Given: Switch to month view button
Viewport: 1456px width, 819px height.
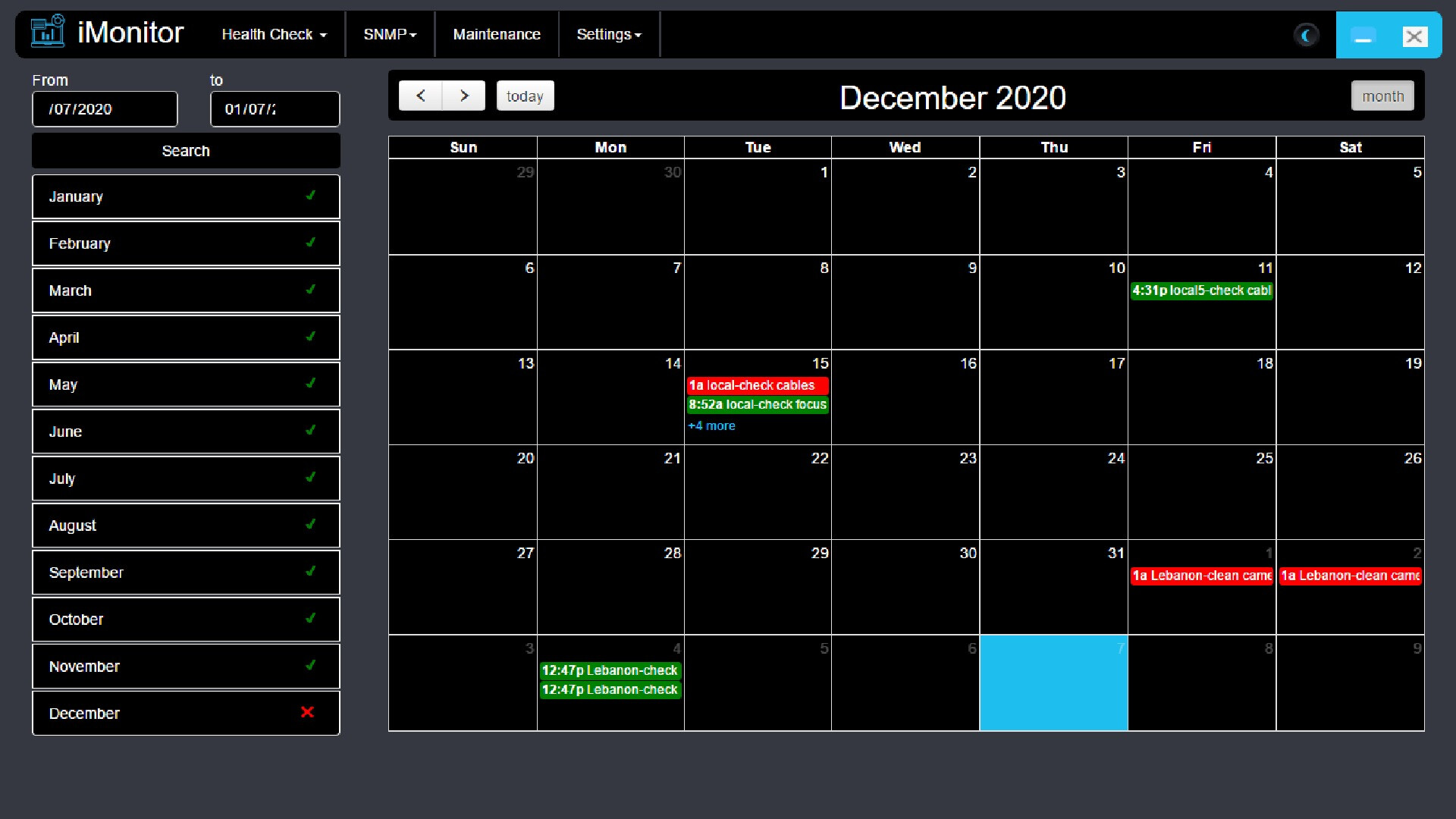Looking at the screenshot, I should [1382, 96].
